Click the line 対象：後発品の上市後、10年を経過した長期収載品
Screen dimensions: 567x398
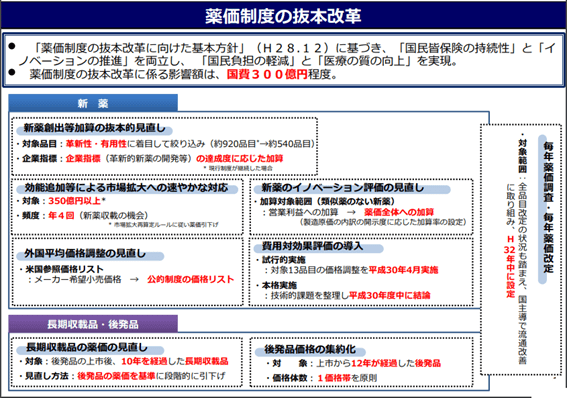point(124,361)
